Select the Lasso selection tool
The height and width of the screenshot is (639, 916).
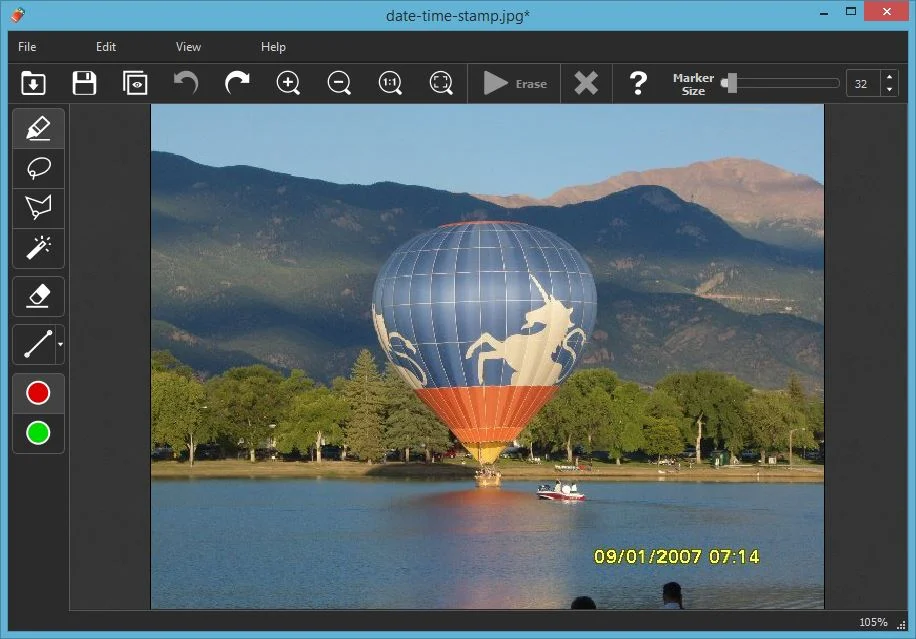[38, 168]
